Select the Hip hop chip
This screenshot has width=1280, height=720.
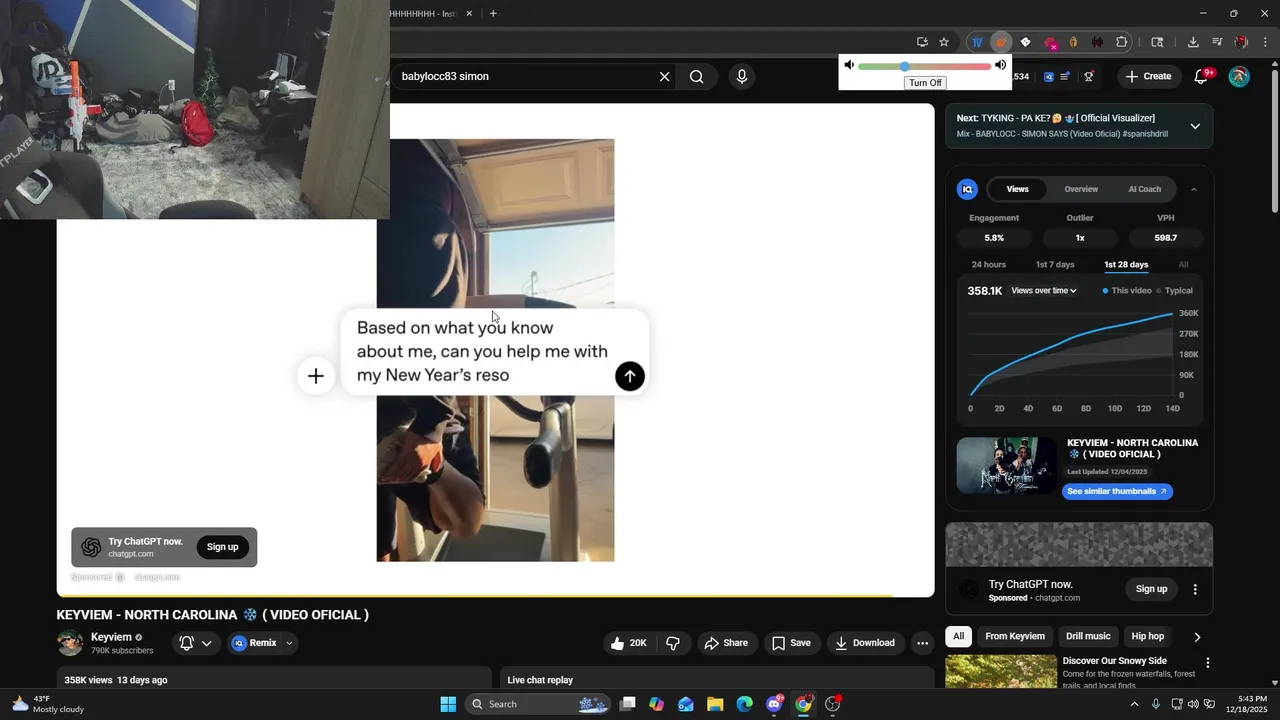tap(1148, 636)
